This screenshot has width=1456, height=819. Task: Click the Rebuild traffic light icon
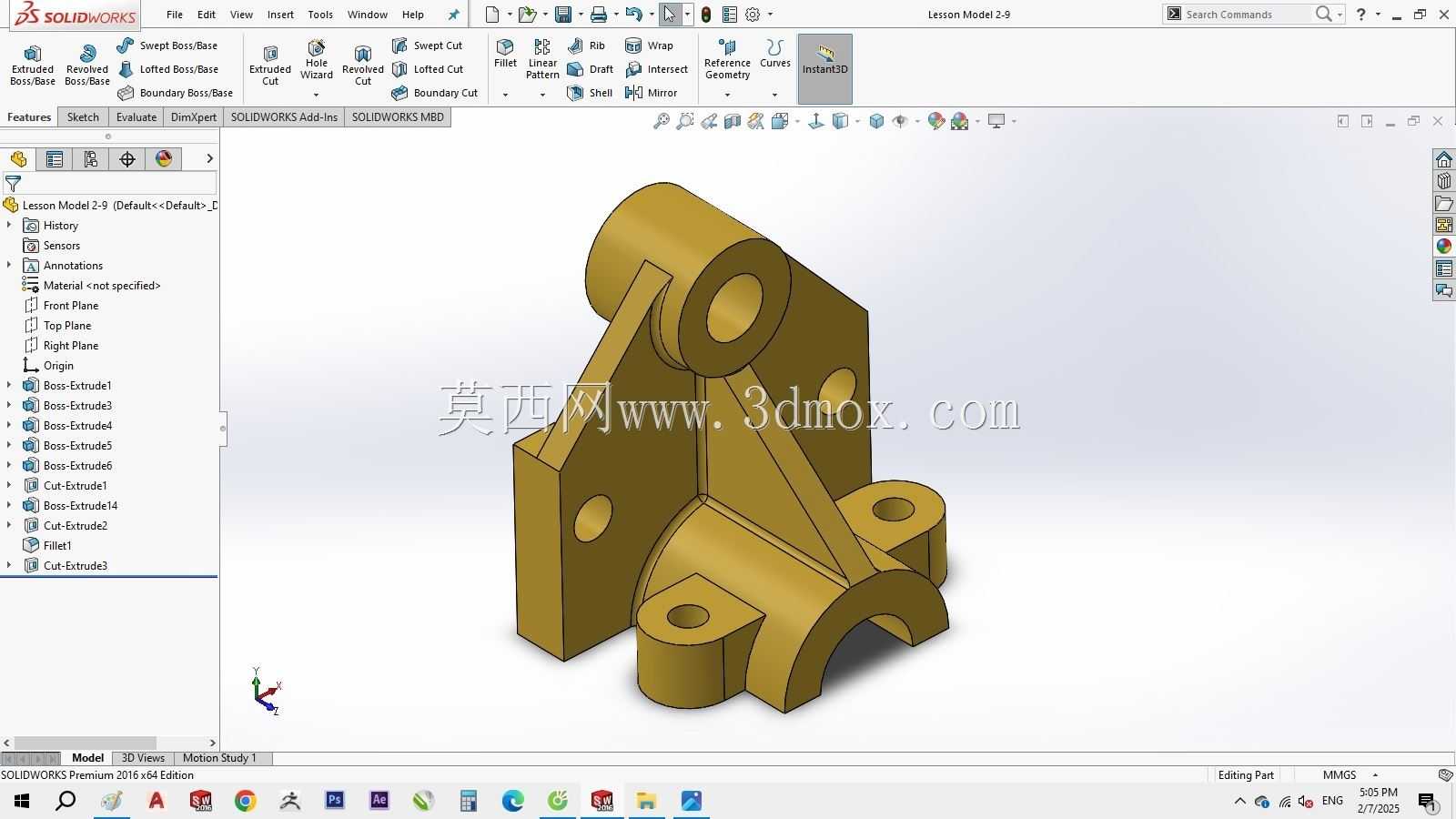point(706,15)
